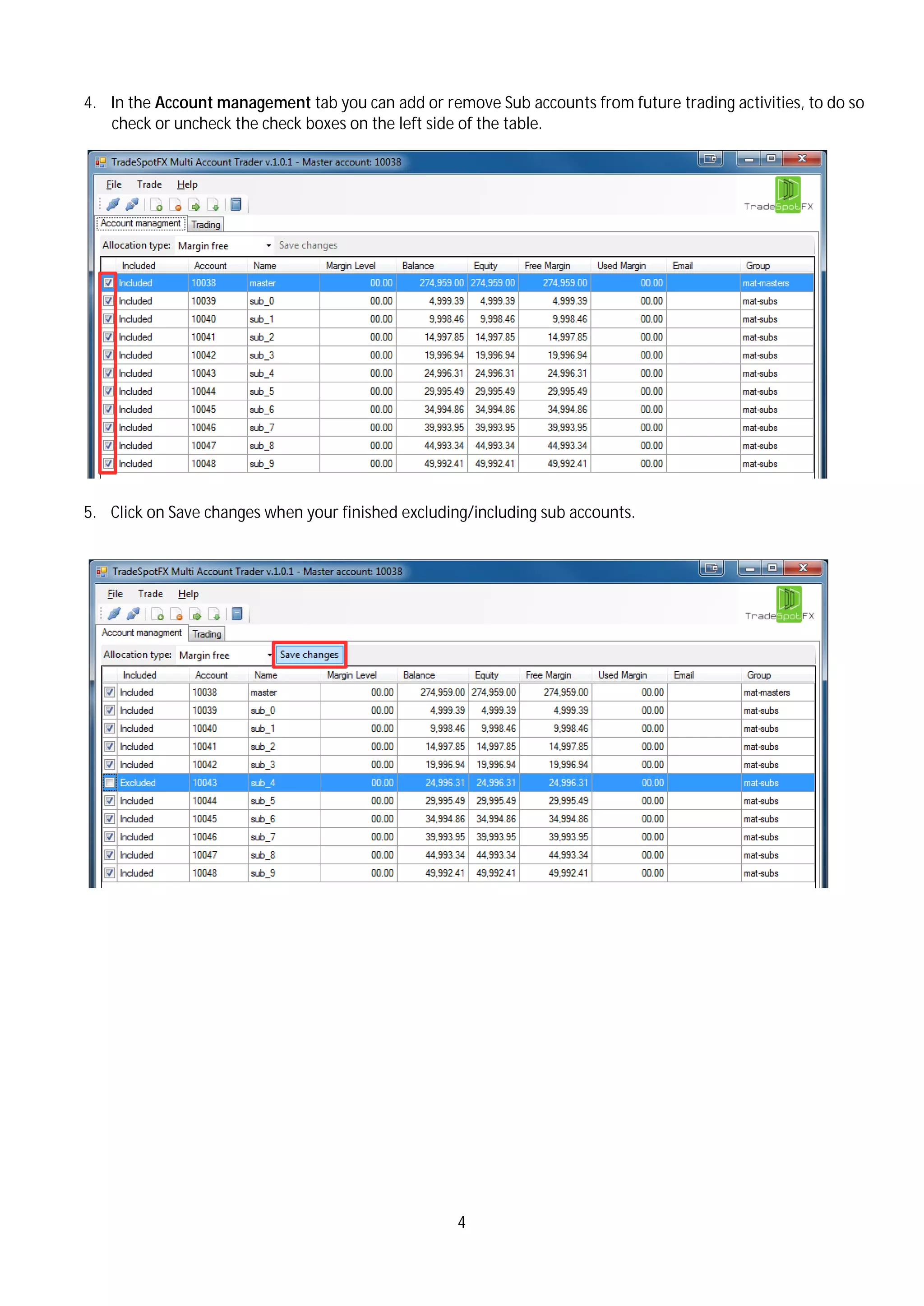Select account 10041 cell in step 4 window
The height and width of the screenshot is (1306, 924).
217,337
